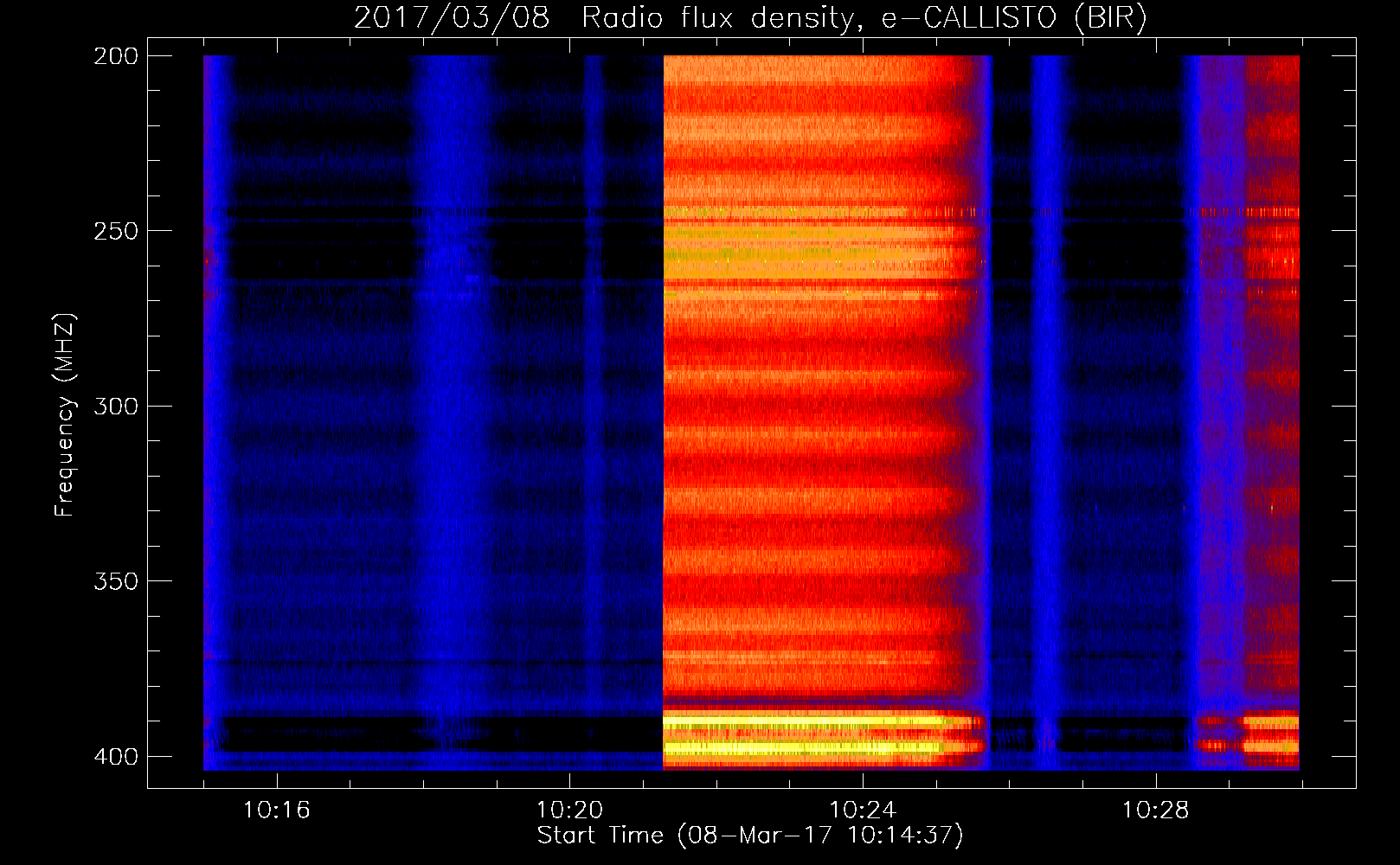
Task: Click the 10:16 time tick label
Action: coord(276,811)
